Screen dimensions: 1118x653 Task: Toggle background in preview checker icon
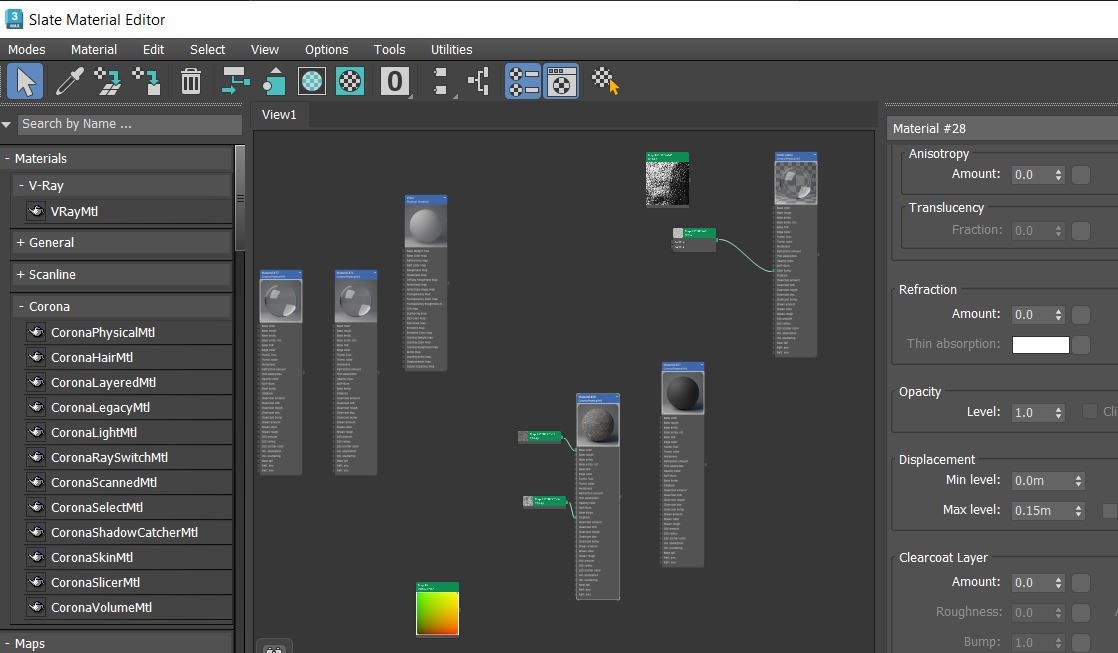click(349, 81)
